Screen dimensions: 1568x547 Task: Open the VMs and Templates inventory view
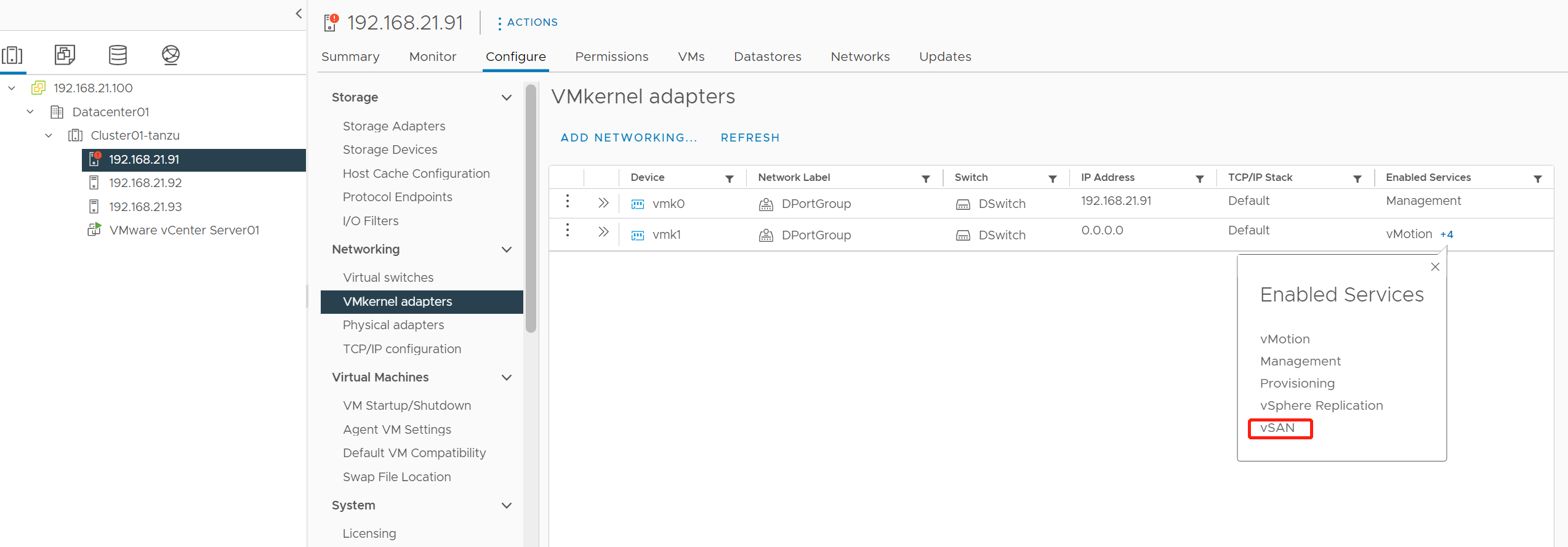point(65,55)
